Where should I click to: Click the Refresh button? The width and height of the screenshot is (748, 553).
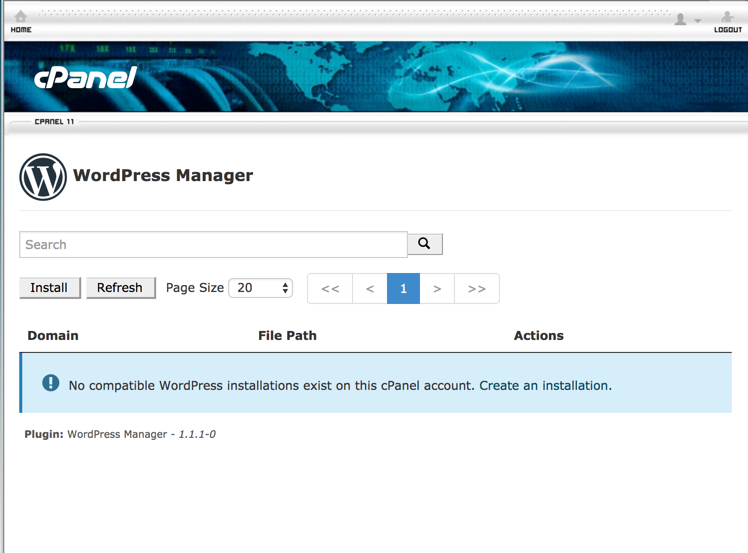121,288
